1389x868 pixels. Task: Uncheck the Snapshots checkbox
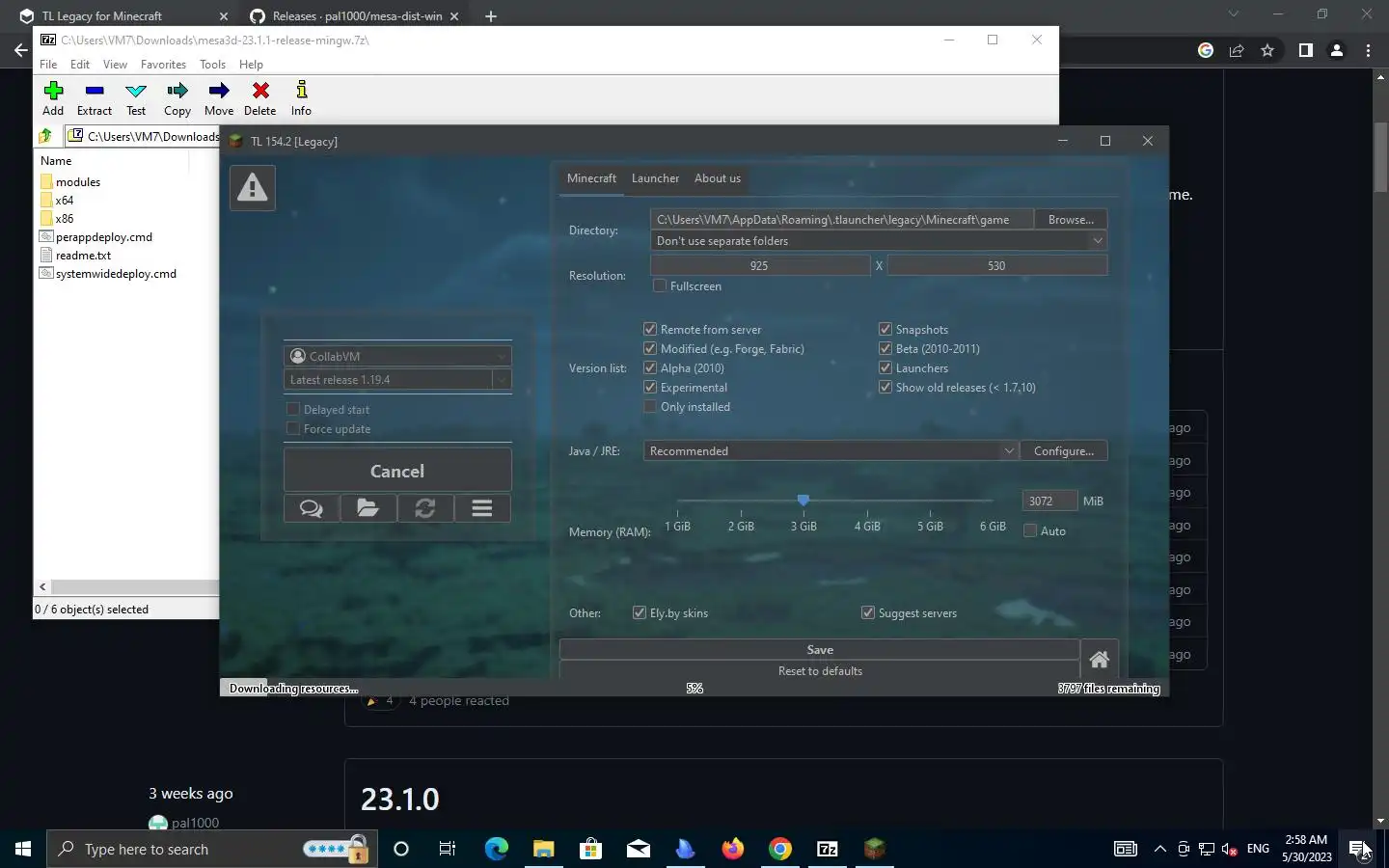tap(885, 329)
